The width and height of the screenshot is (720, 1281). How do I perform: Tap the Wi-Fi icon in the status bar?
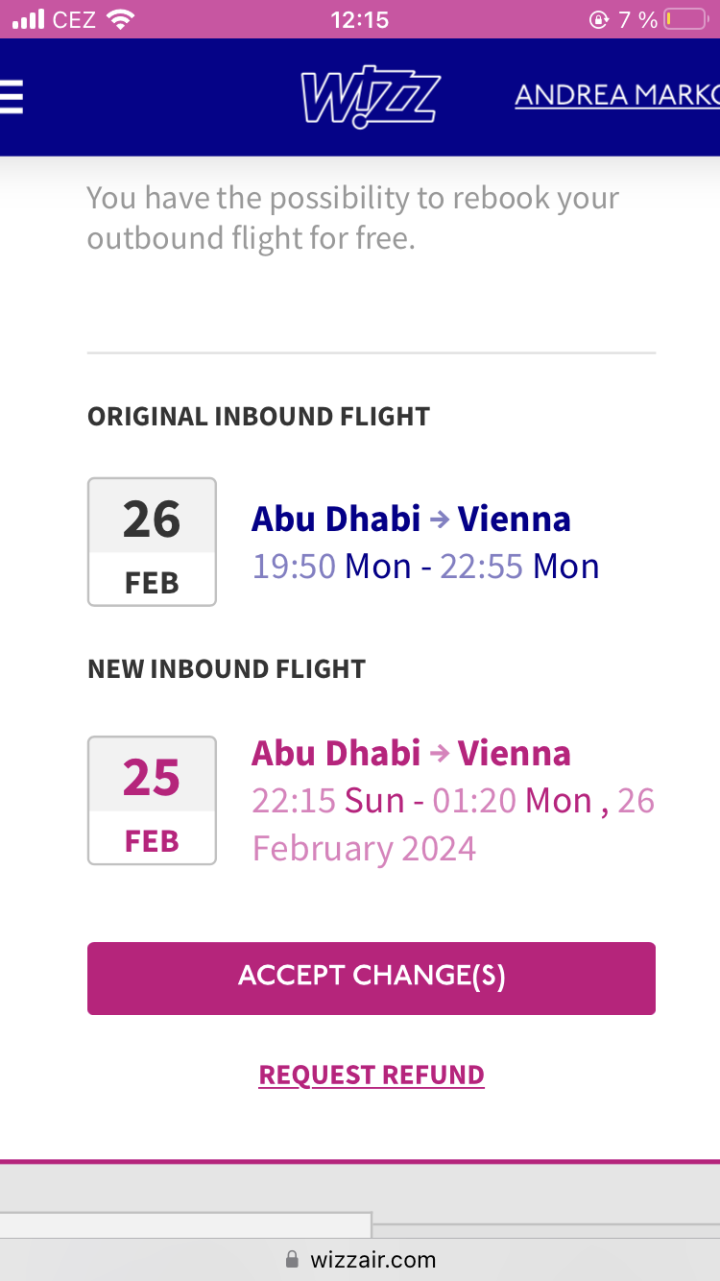(121, 19)
